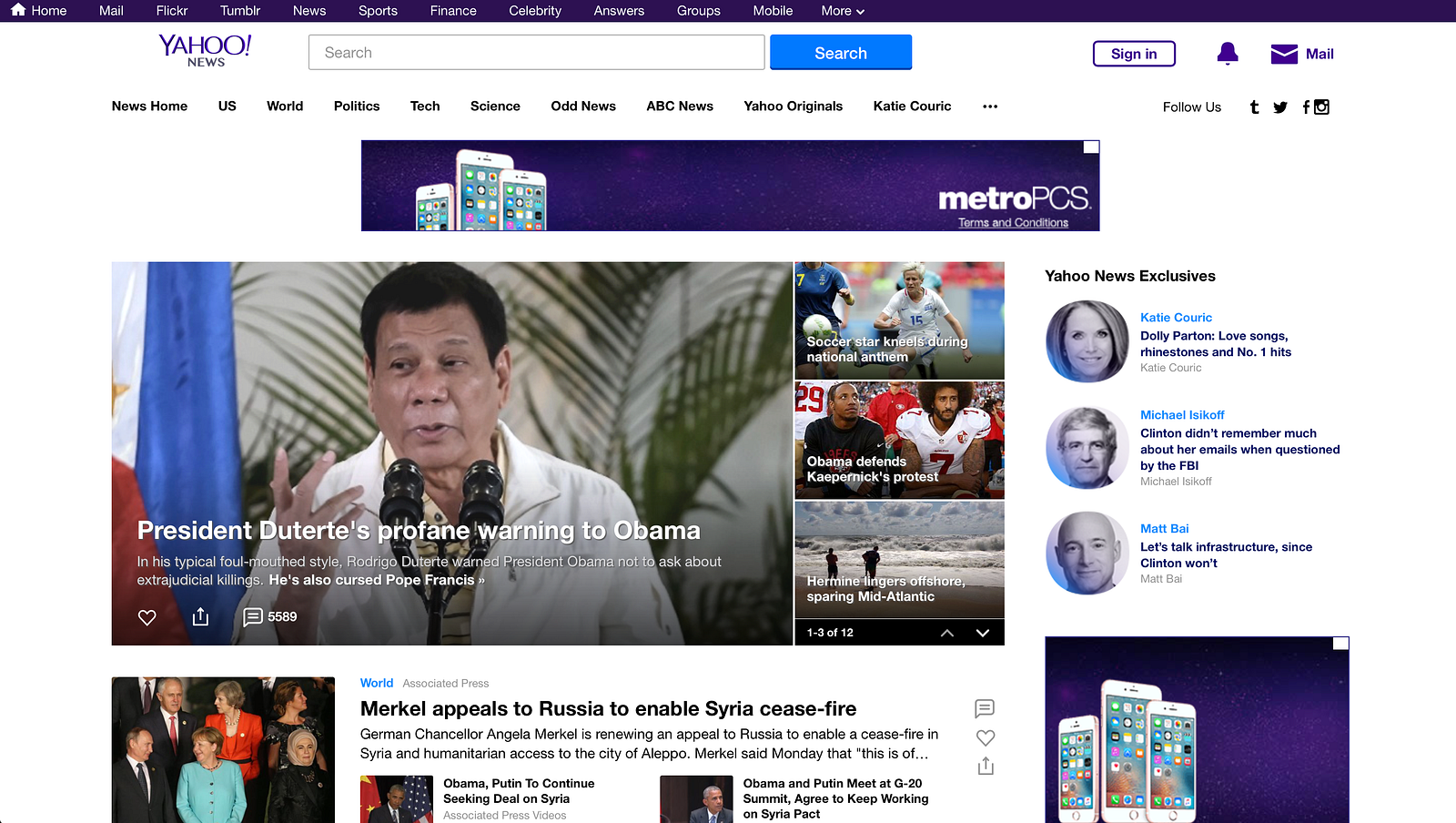Screen dimensions: 1456x823
Task: Select the Odd News section
Action: [x=583, y=107]
